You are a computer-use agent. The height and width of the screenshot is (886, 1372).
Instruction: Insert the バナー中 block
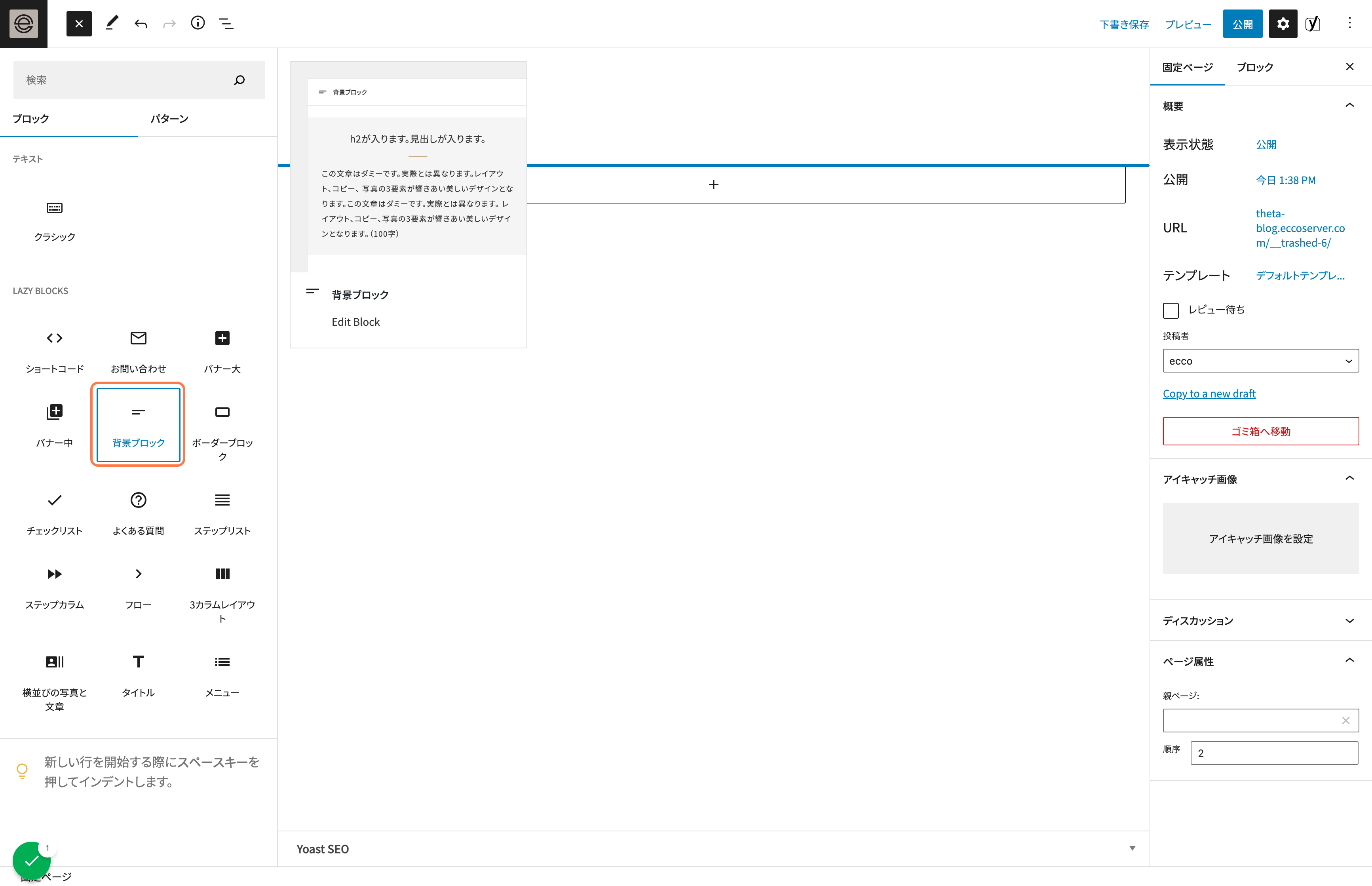55,425
